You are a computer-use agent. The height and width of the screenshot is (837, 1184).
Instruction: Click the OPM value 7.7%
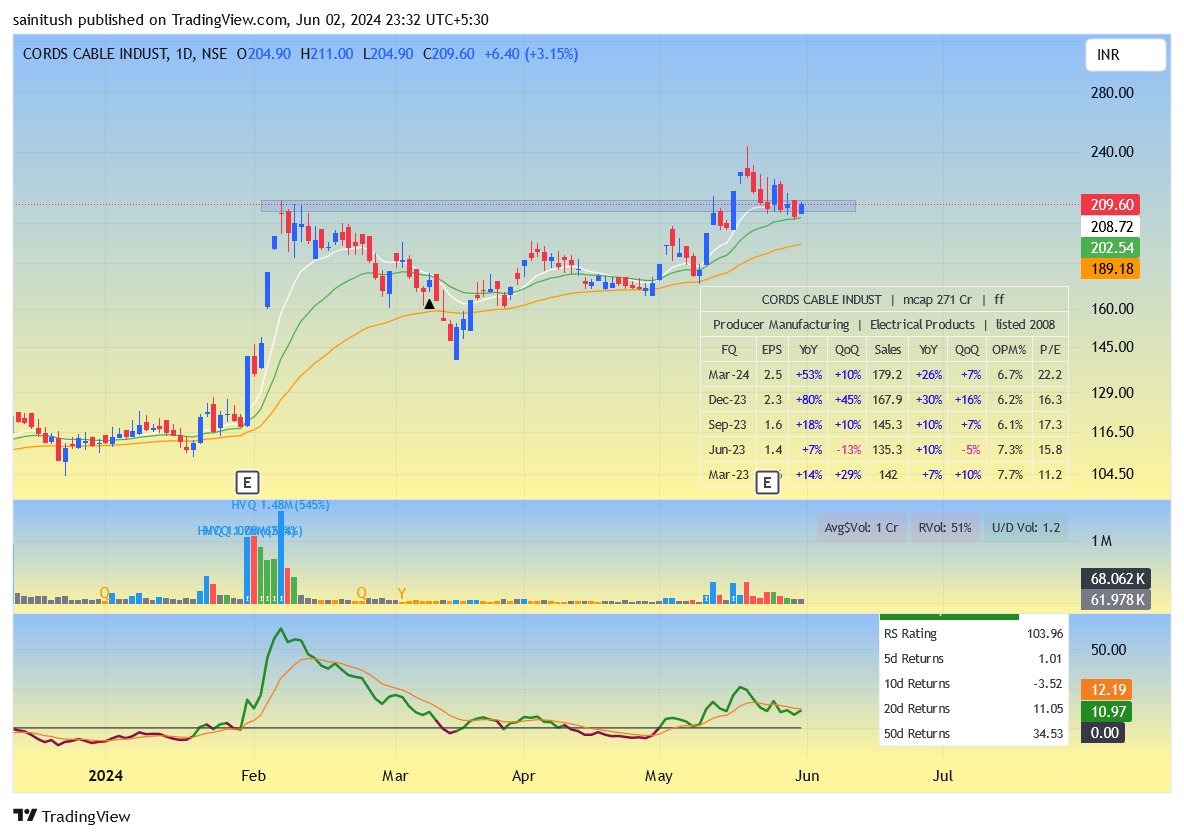[x=1010, y=474]
